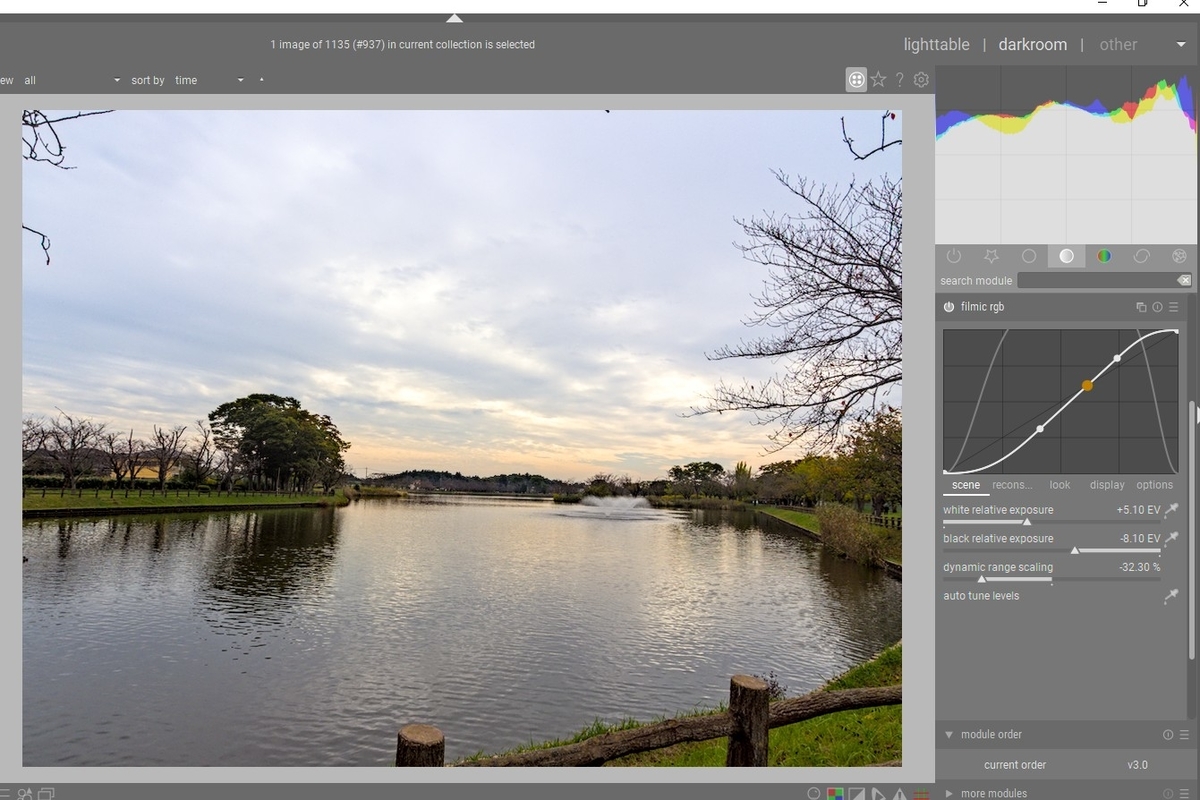
Task: Toggle thumbnail overlays star icon
Action: [878, 79]
